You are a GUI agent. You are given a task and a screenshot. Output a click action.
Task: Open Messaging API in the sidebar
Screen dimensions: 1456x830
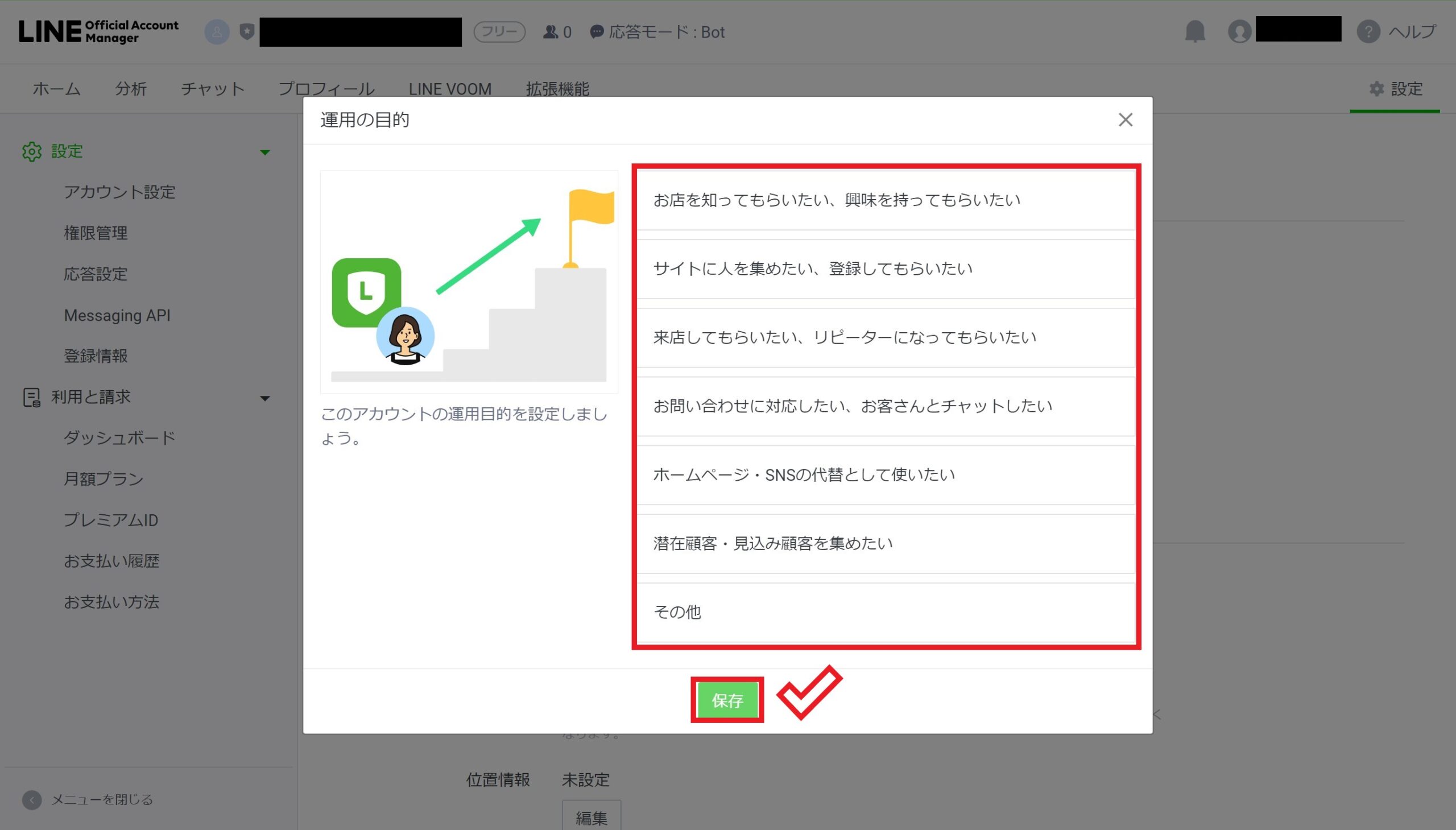click(x=117, y=315)
